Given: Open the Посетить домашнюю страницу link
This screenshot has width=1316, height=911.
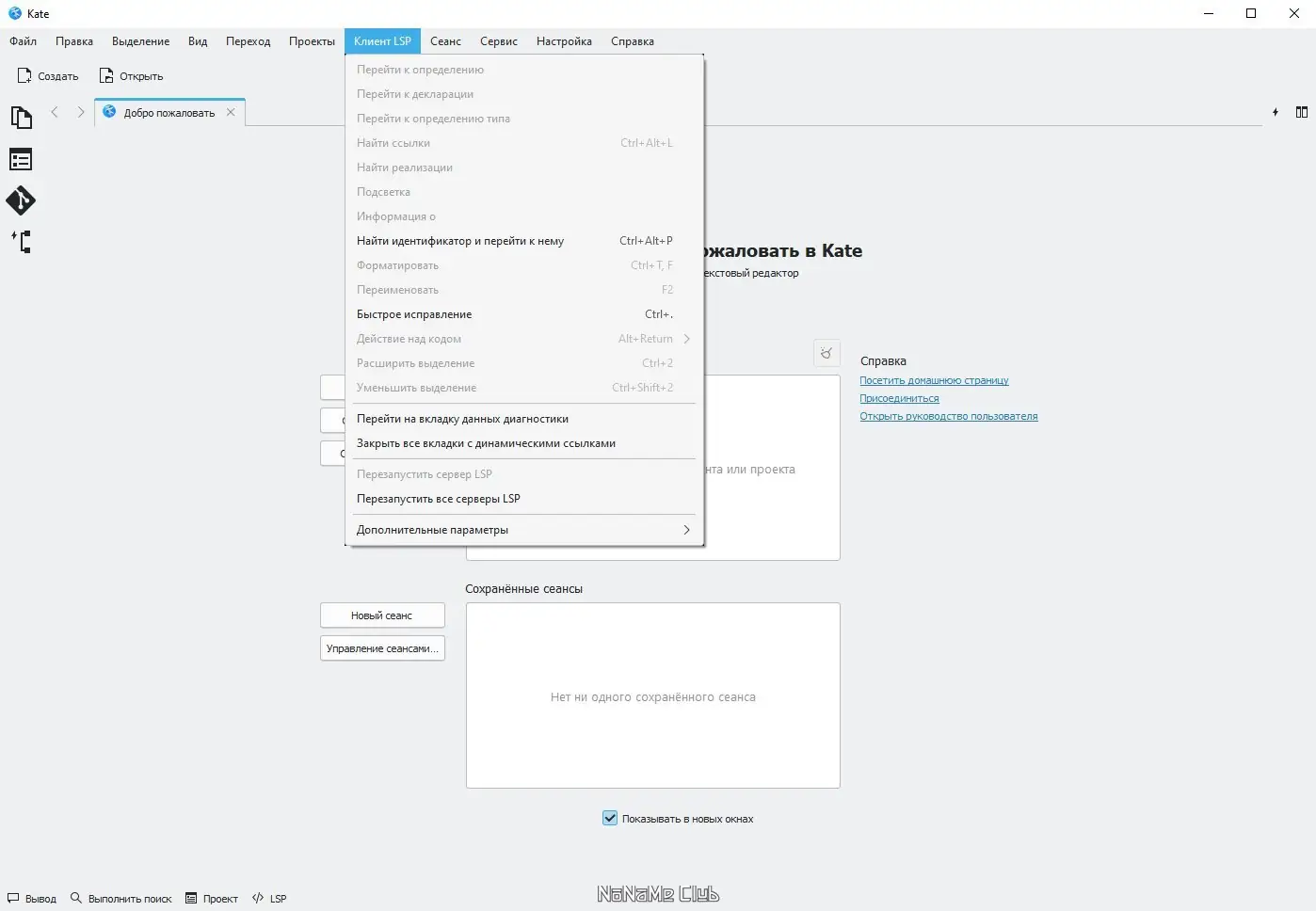Looking at the screenshot, I should (934, 380).
